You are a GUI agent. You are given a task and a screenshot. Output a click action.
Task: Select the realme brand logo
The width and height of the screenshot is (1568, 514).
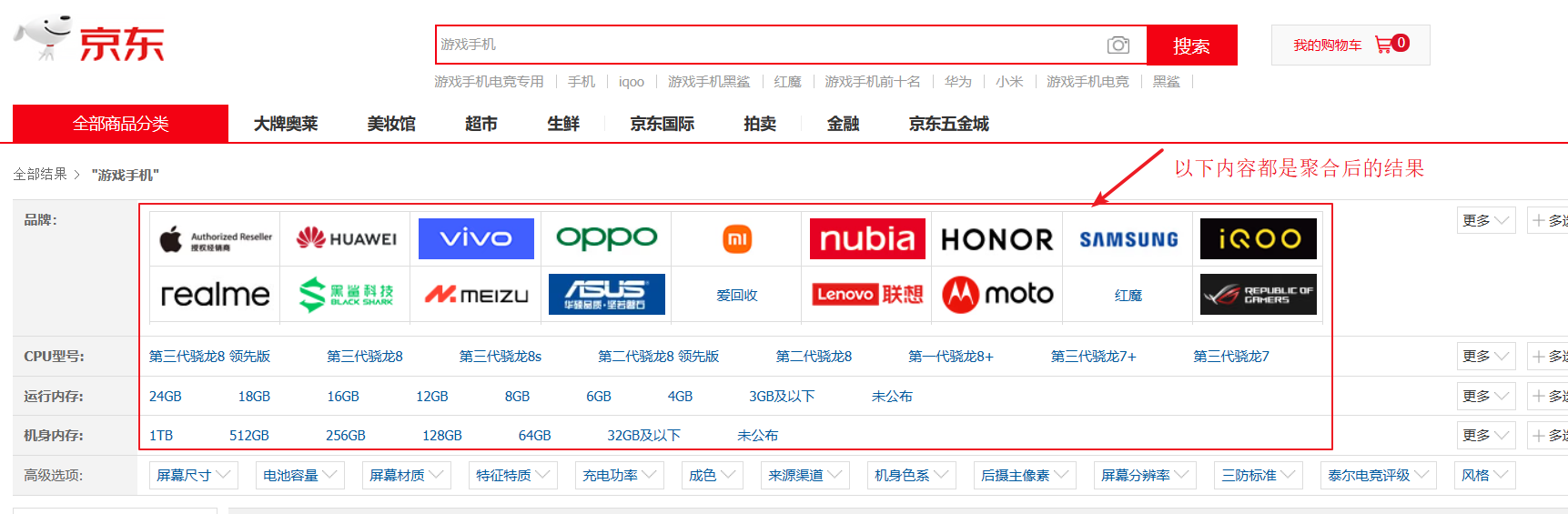[x=216, y=295]
